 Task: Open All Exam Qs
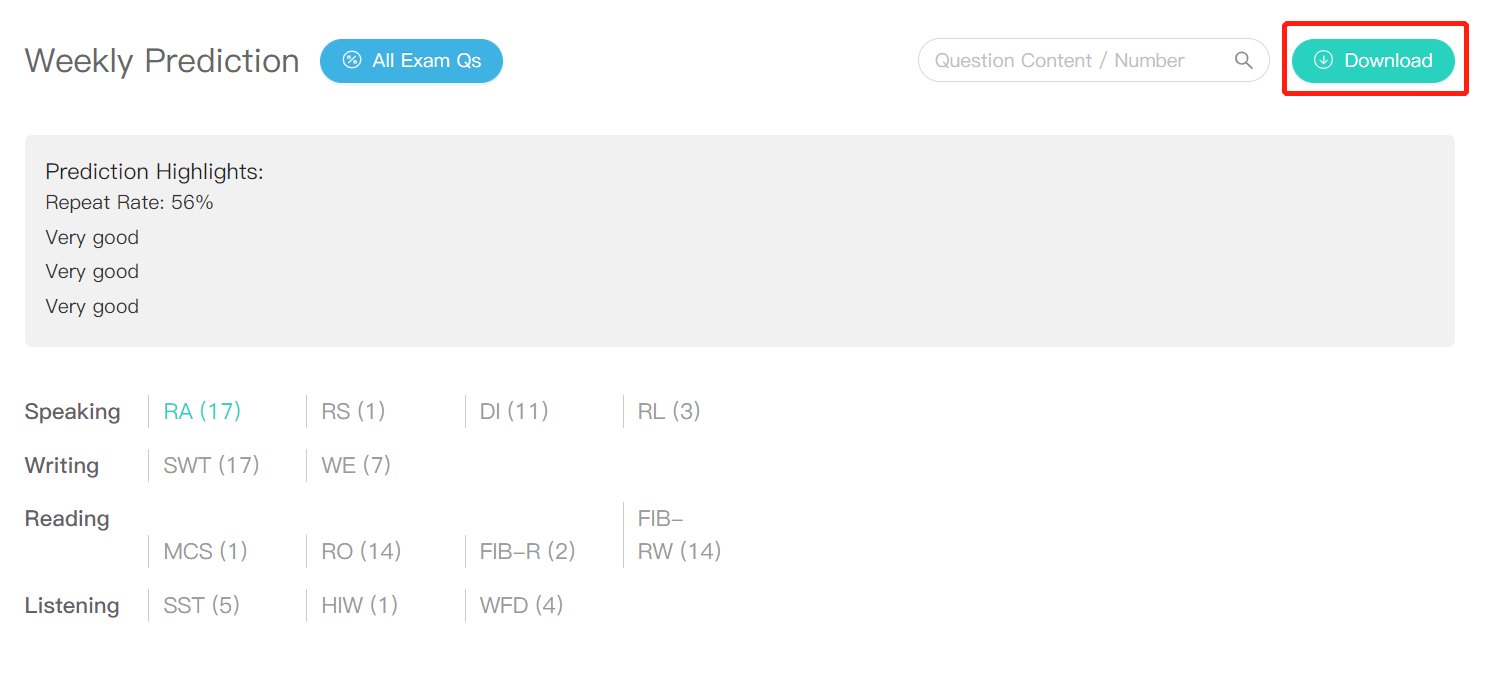tap(411, 61)
